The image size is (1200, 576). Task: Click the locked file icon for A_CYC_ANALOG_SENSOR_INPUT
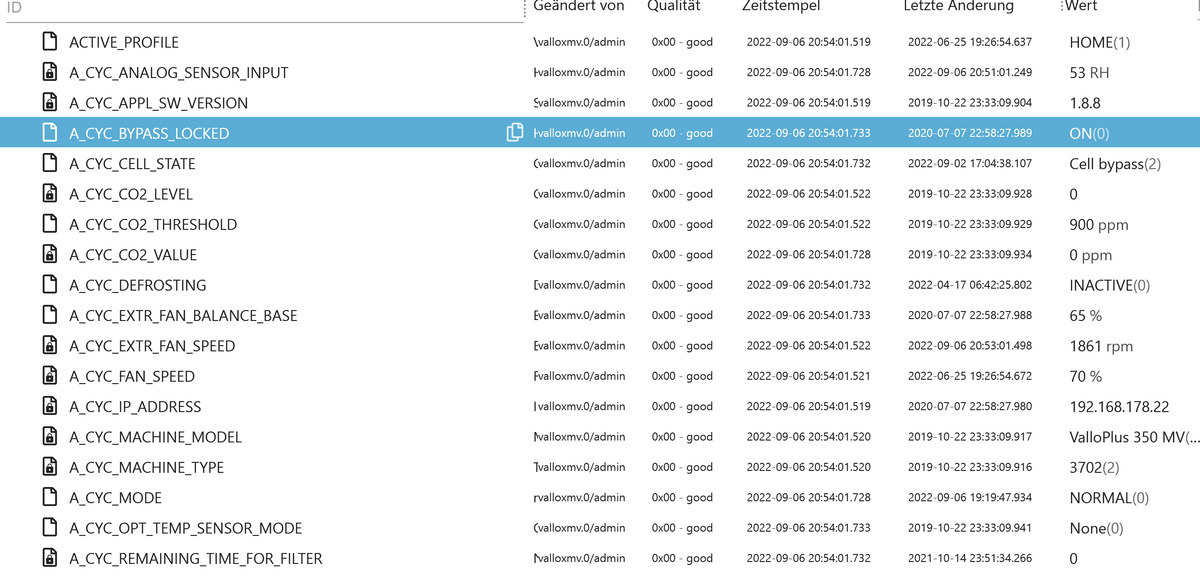48,72
